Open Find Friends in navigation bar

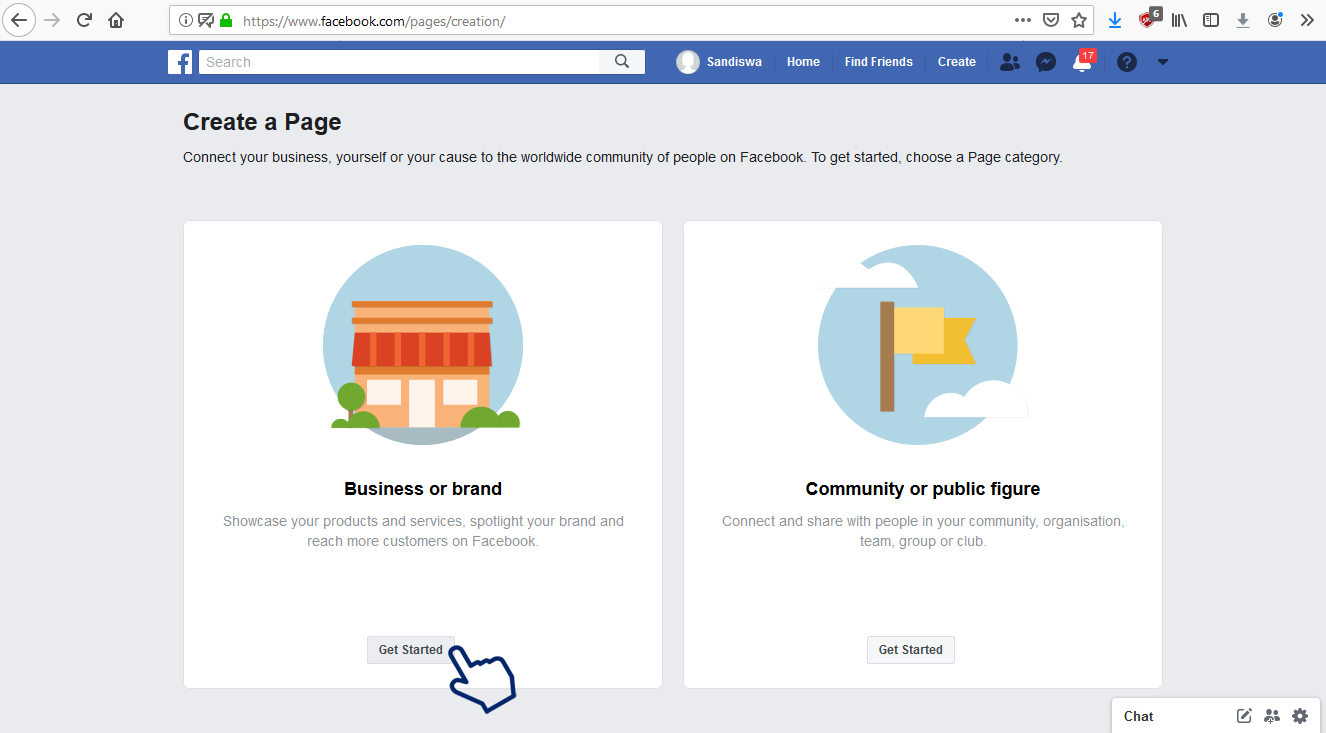pos(878,62)
